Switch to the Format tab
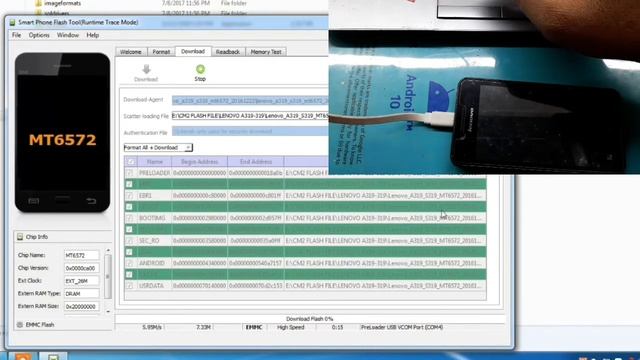 [161, 52]
